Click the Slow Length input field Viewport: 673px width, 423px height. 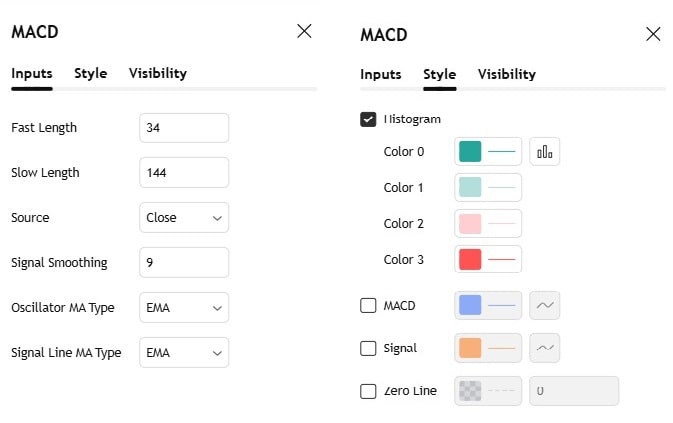[184, 172]
